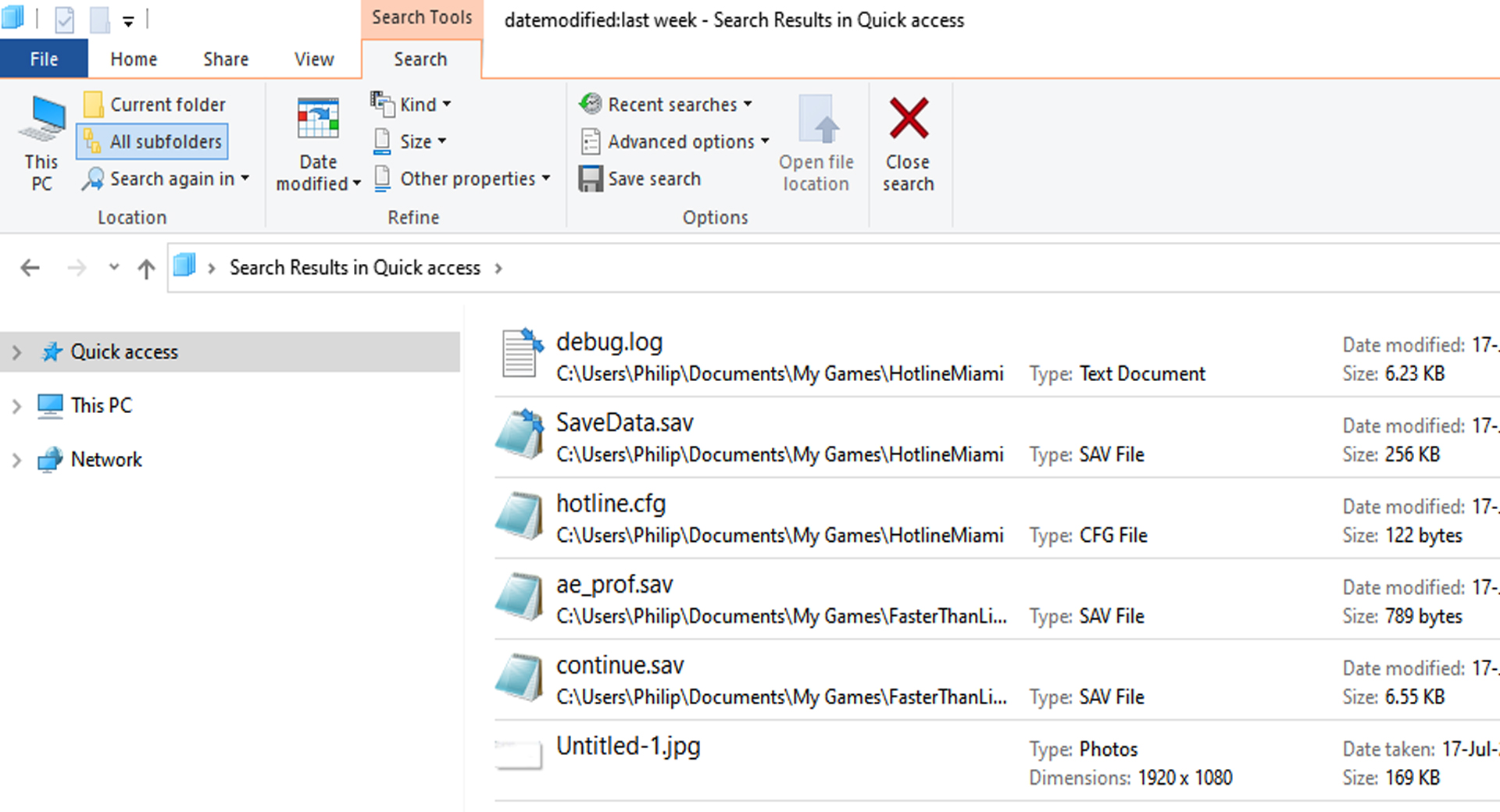Open the File menu tab

click(x=44, y=59)
